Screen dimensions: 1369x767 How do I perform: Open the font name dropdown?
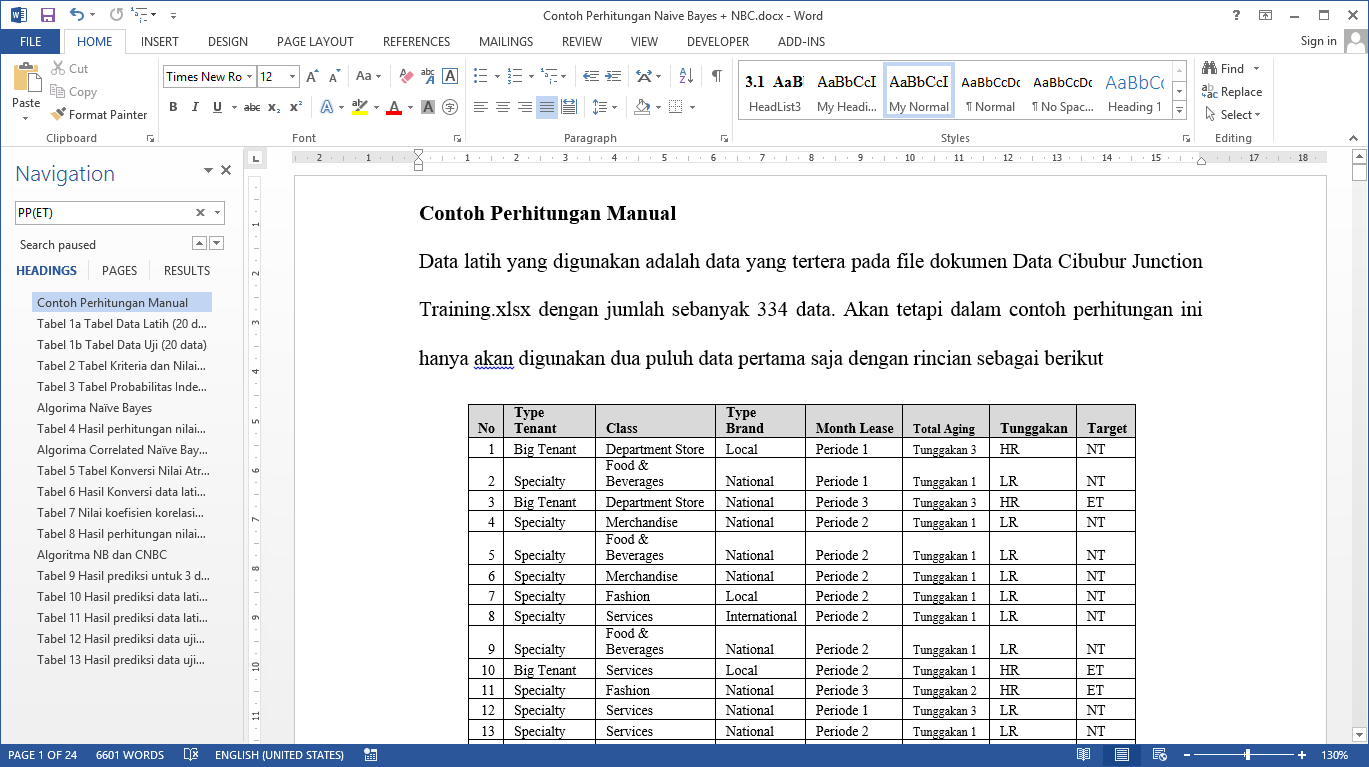coord(249,77)
